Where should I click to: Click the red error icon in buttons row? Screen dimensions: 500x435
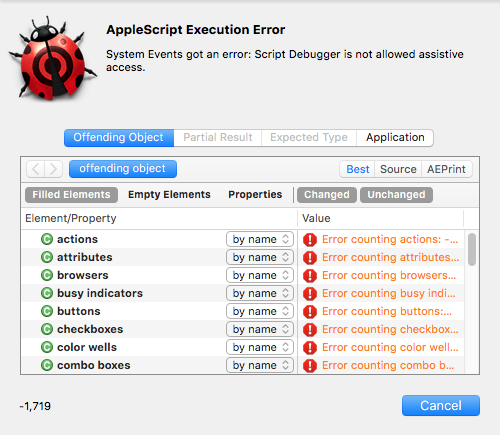tap(310, 311)
